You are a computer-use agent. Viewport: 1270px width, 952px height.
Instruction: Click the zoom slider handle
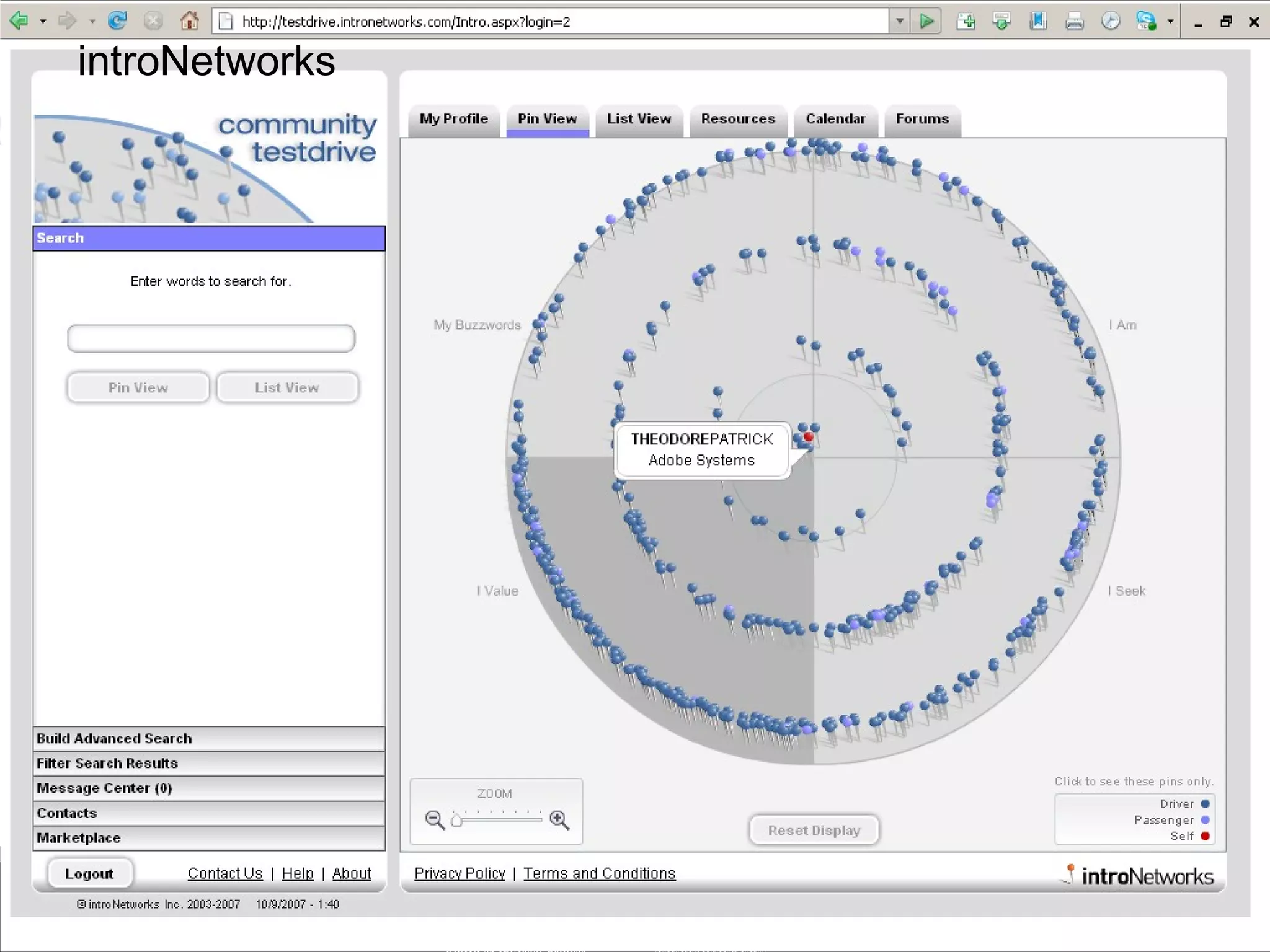[456, 821]
